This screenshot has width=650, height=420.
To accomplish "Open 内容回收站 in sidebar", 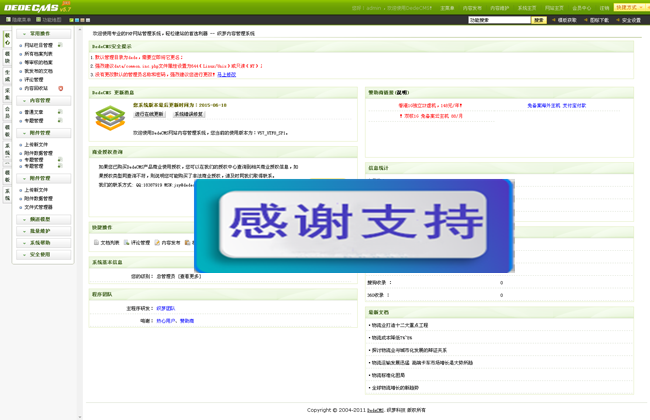I will pos(36,88).
